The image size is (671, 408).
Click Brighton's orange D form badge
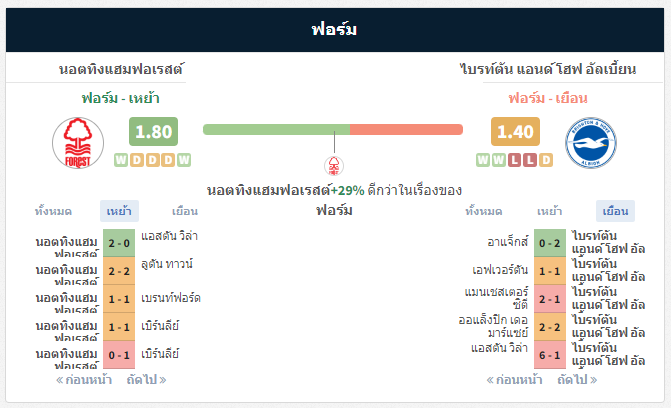(546, 160)
